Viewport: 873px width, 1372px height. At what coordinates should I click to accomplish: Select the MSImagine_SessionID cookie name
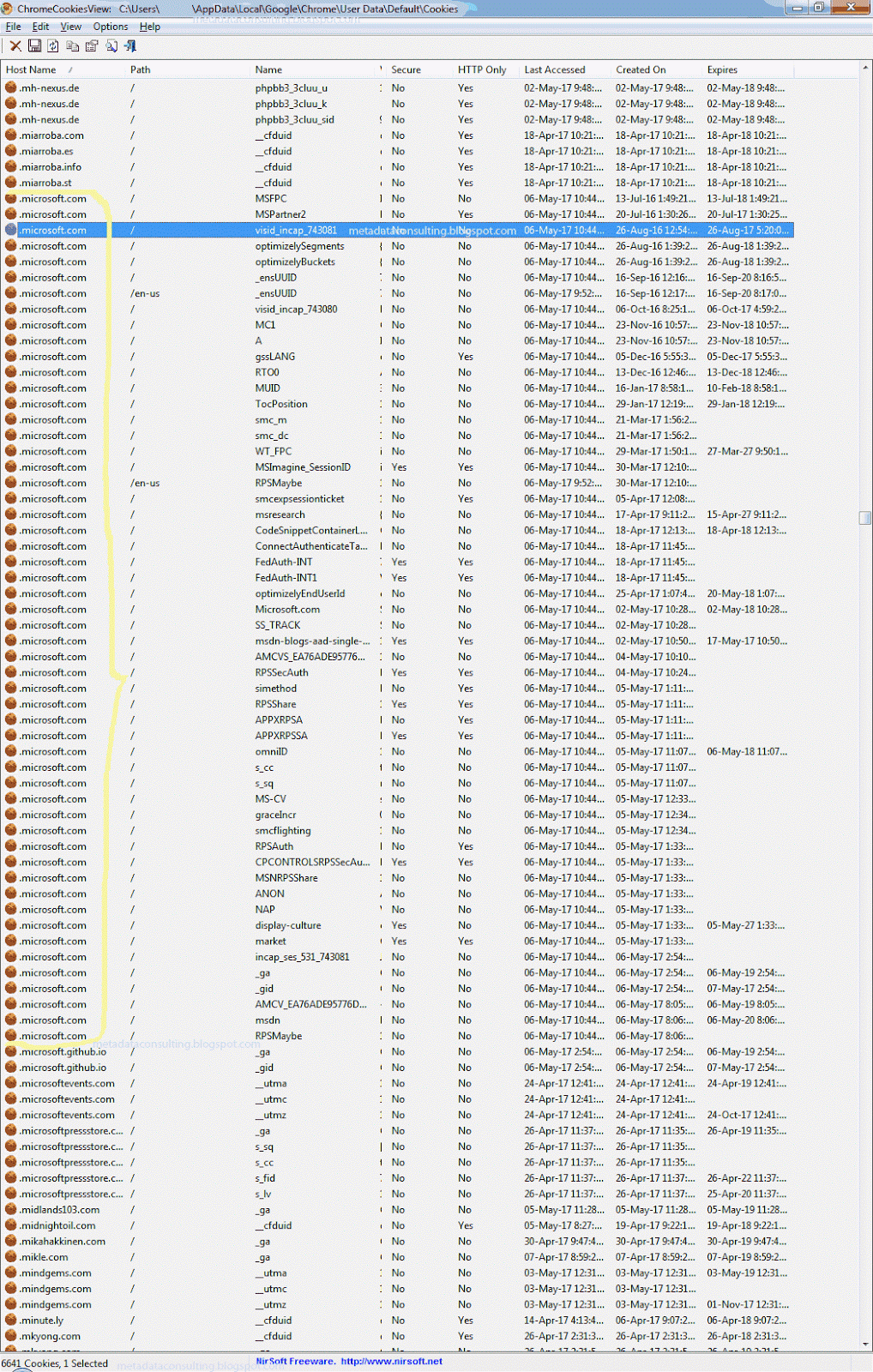pos(303,467)
